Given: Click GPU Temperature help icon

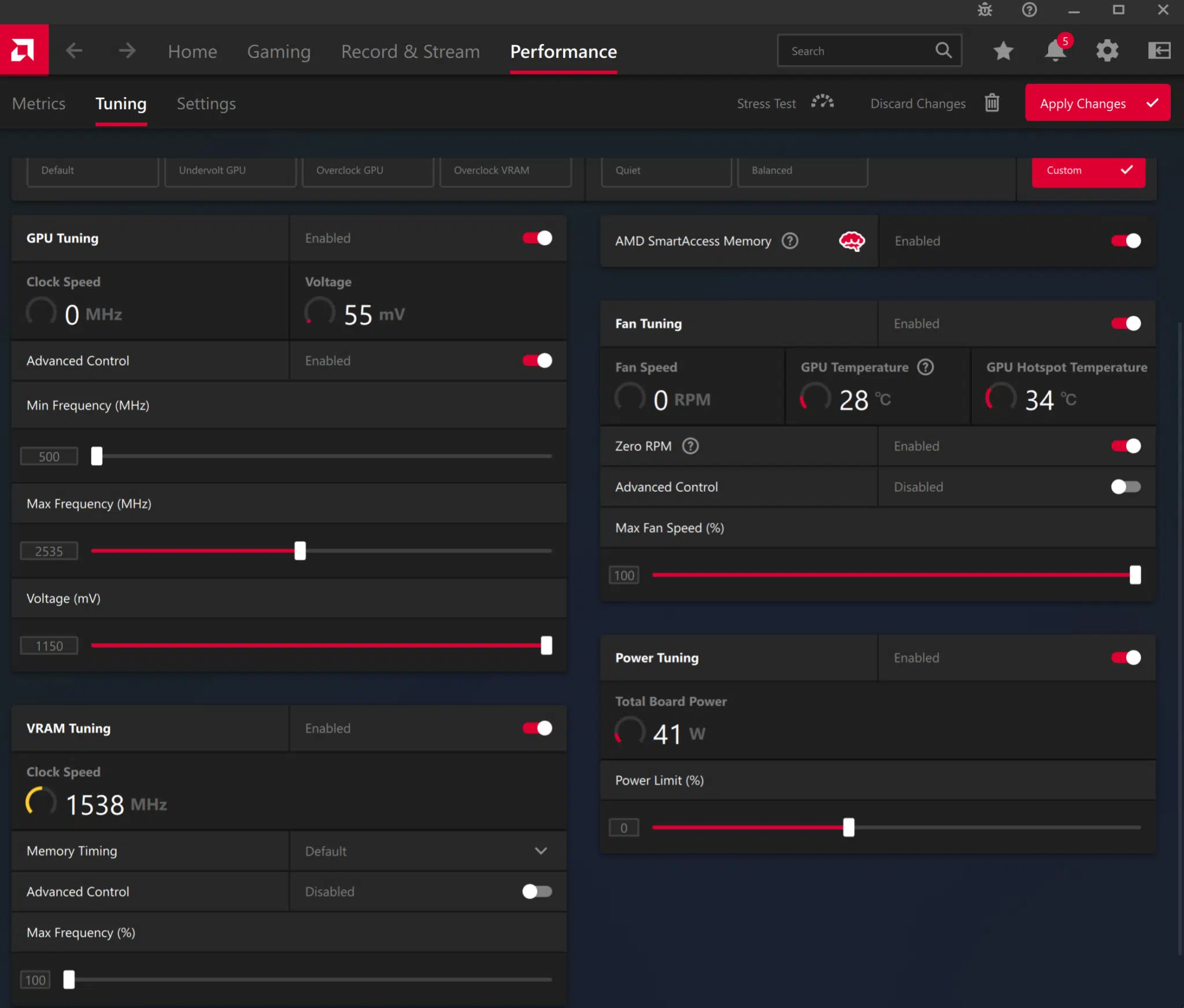Looking at the screenshot, I should point(926,367).
